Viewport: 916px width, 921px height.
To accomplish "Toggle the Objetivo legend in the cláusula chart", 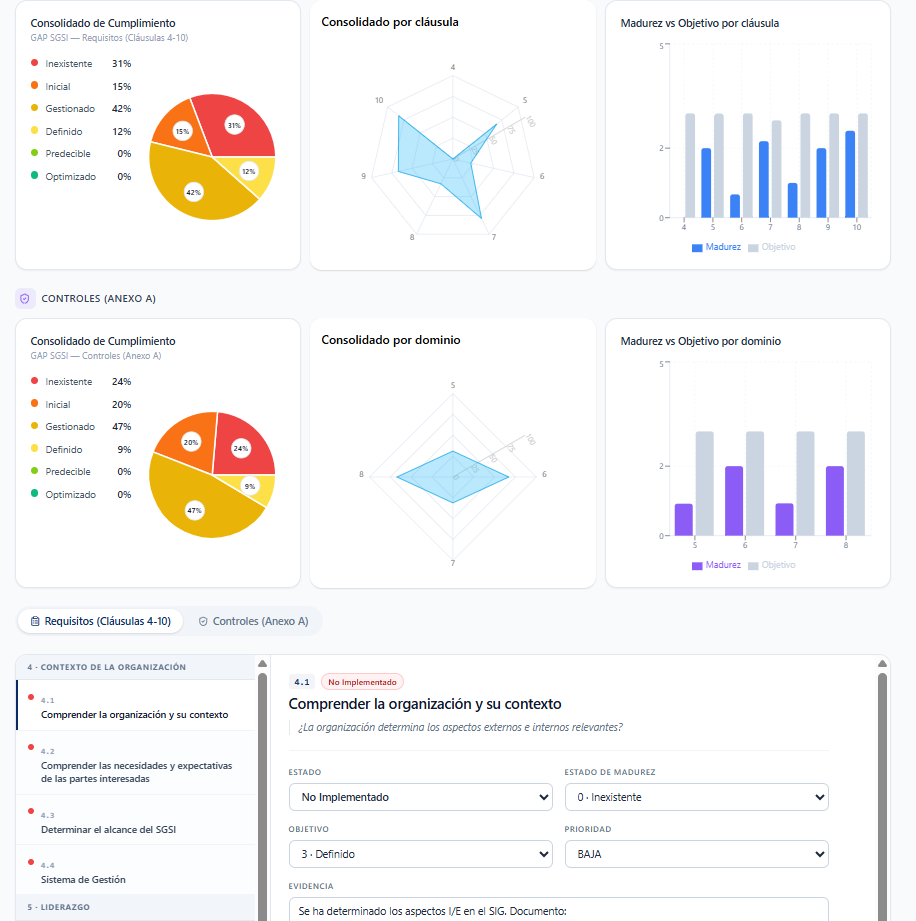I will point(772,247).
